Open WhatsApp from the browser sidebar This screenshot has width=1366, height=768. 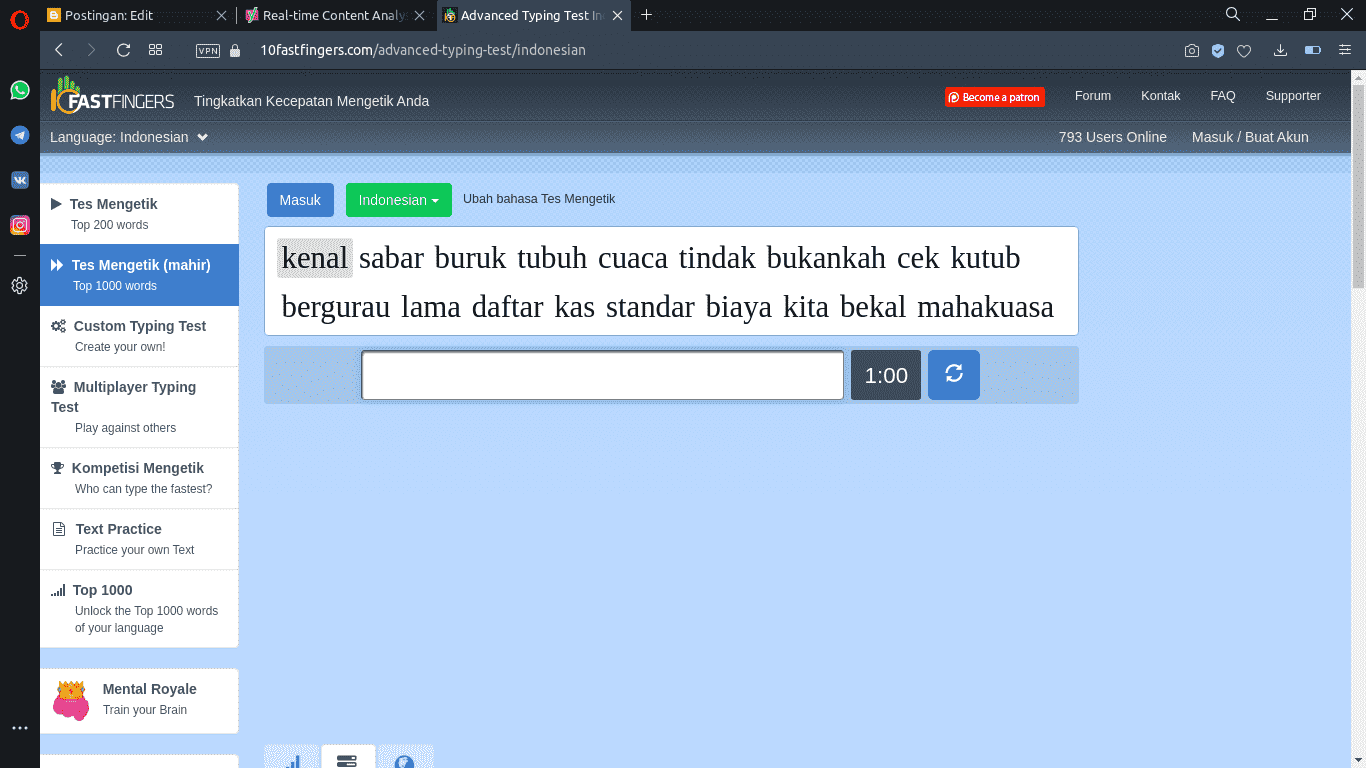pyautogui.click(x=19, y=90)
